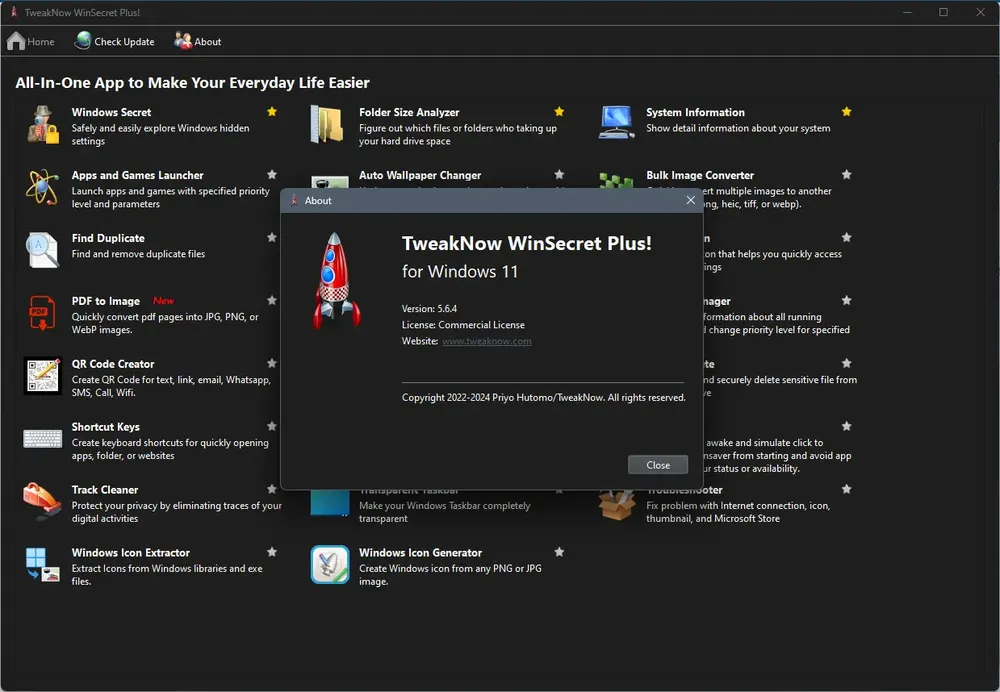Viewport: 1000px width, 692px height.
Task: Mark Find Duplicate as favorite using star
Action: (272, 238)
